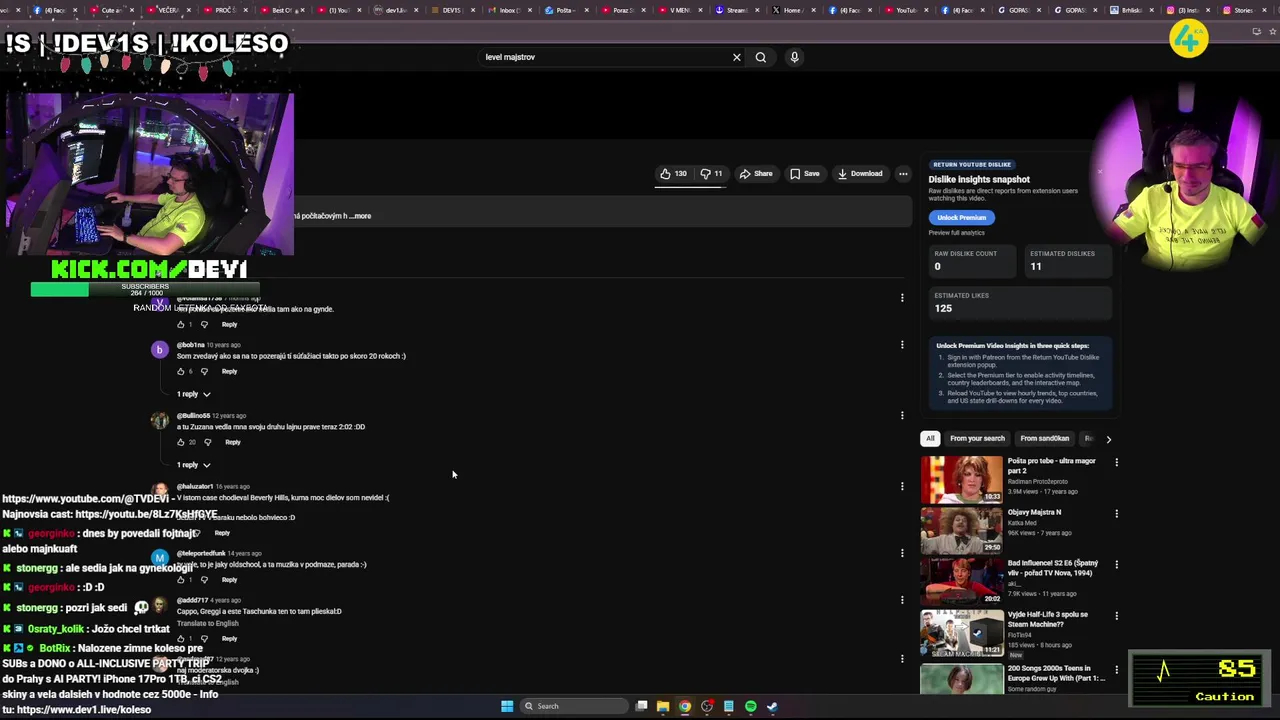The width and height of the screenshot is (1280, 720).
Task: Click the Unlock Premium button
Action: point(961,217)
